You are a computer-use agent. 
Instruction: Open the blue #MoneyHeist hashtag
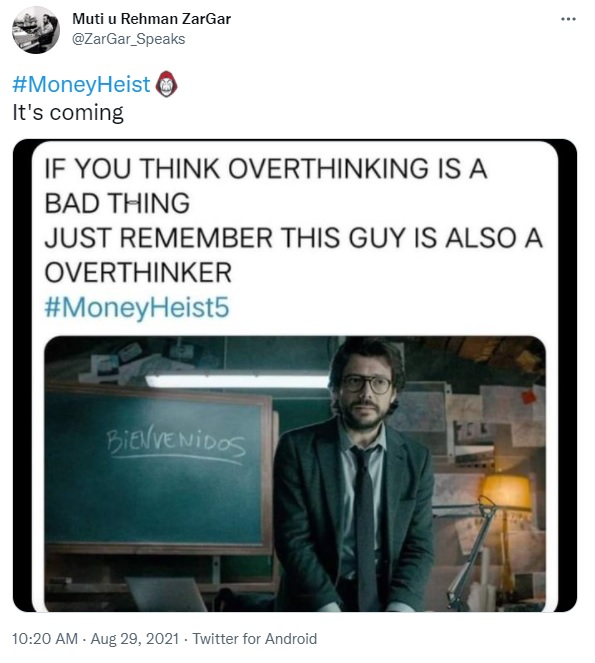[x=81, y=84]
